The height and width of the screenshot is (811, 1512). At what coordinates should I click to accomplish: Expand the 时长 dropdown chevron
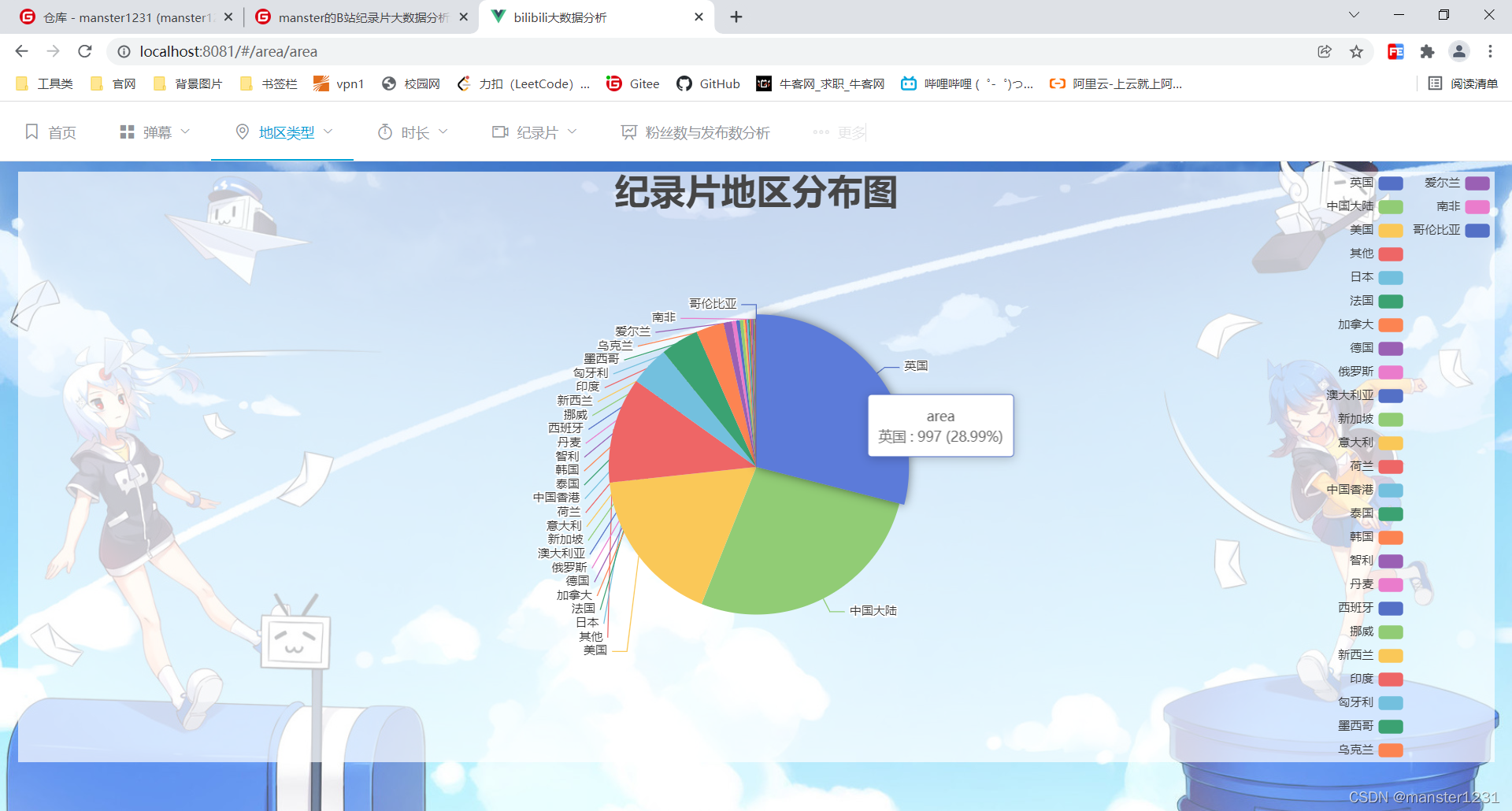[x=443, y=131]
